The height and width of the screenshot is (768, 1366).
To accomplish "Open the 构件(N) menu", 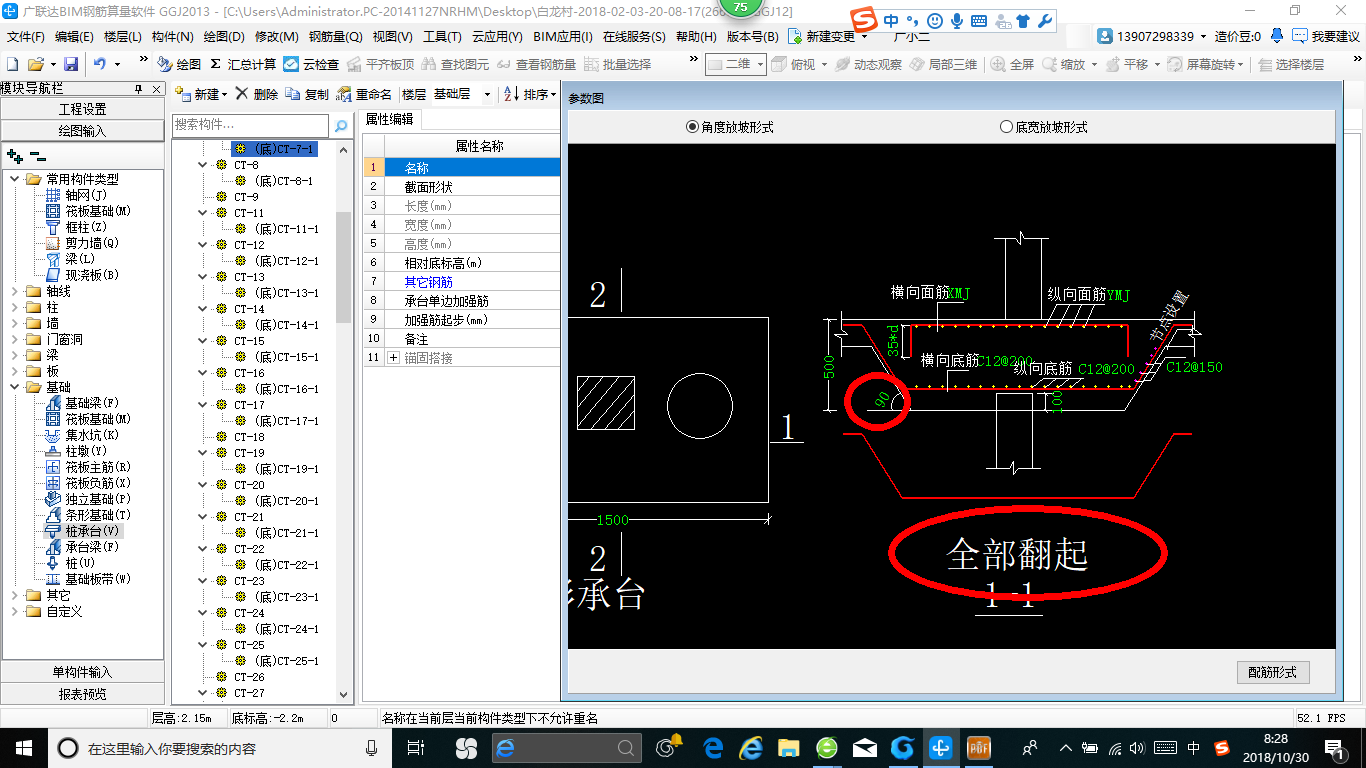I will point(172,36).
